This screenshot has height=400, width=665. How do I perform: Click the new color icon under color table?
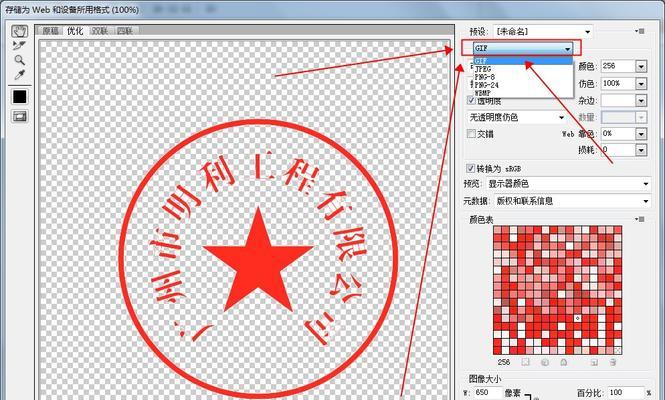[x=594, y=362]
